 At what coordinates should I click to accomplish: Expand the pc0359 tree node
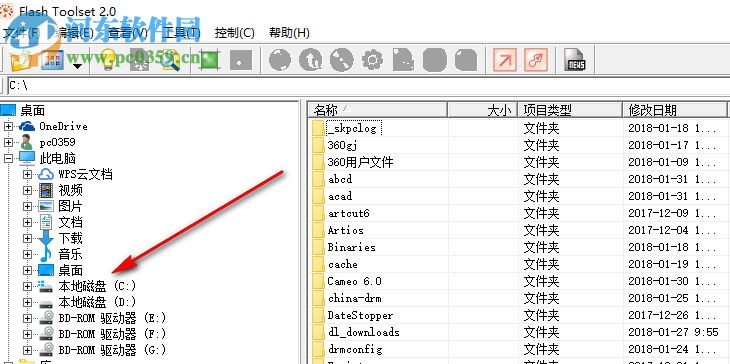[8, 142]
